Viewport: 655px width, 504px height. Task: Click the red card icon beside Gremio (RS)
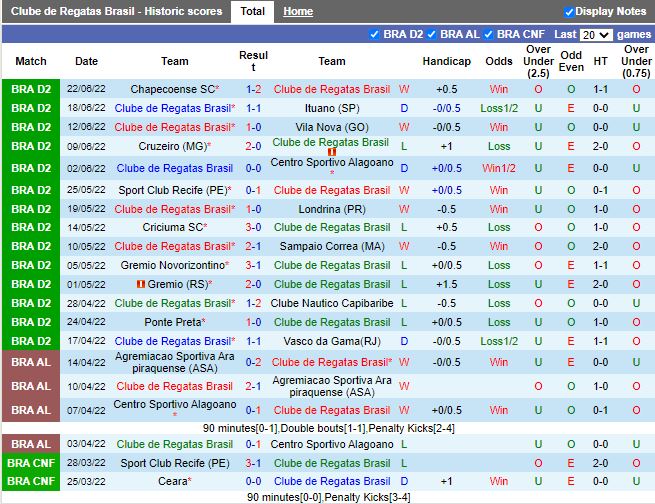click(x=141, y=284)
